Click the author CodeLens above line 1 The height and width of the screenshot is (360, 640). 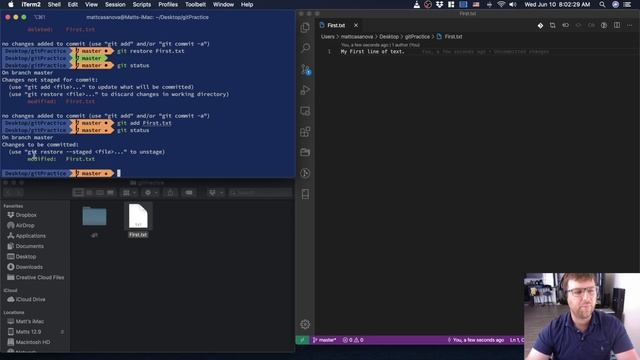pos(380,45)
